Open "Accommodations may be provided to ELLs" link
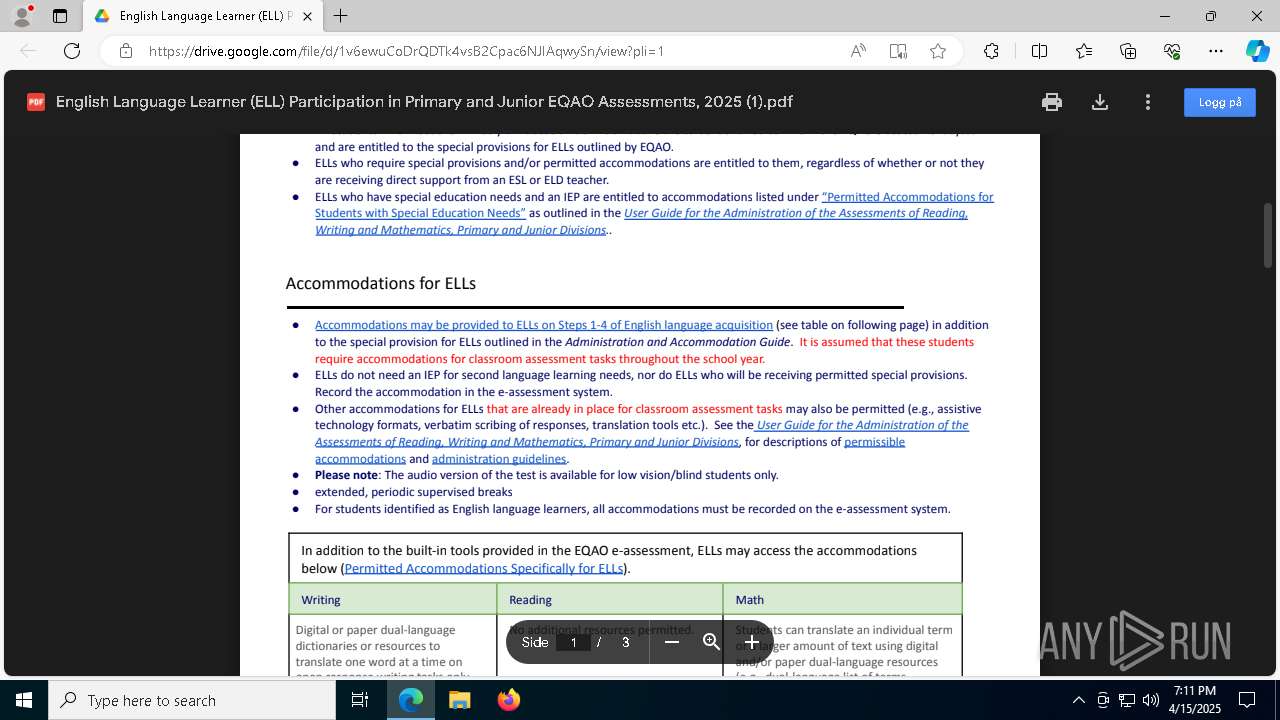 point(544,325)
